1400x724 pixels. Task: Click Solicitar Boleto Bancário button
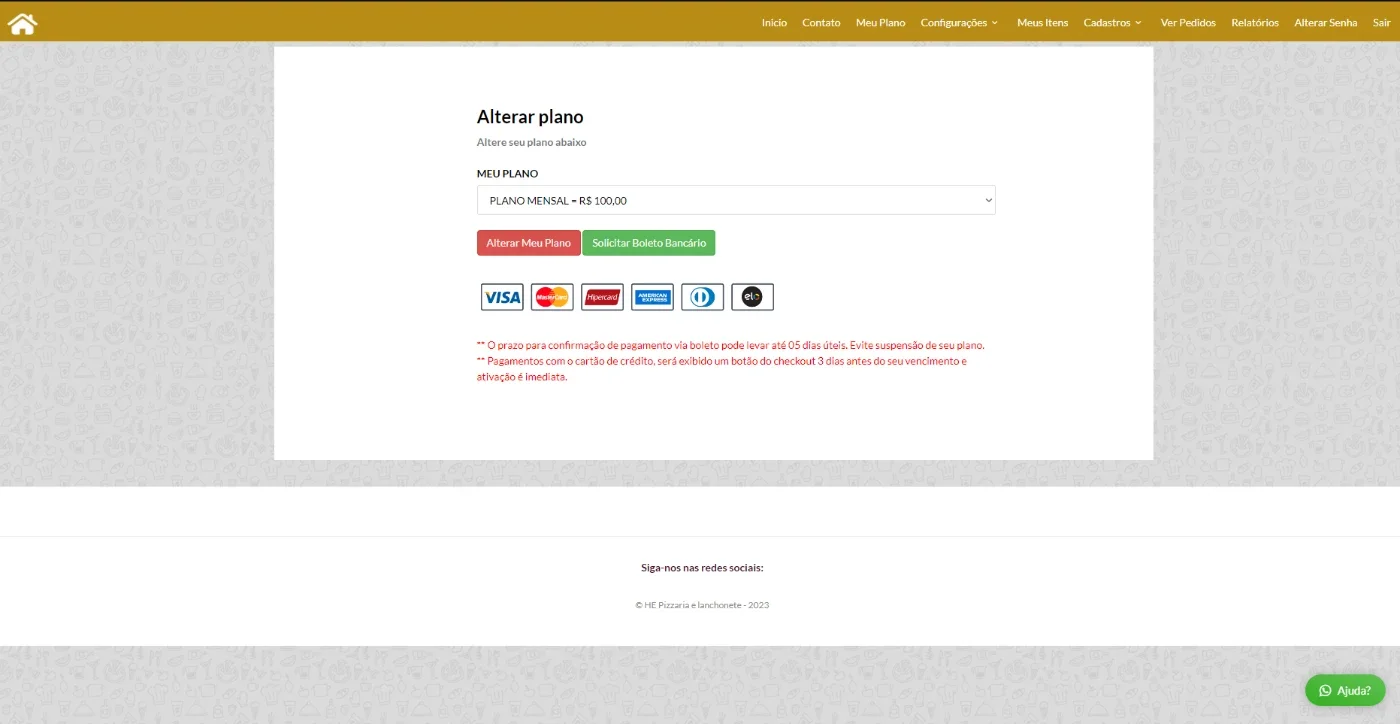(649, 243)
